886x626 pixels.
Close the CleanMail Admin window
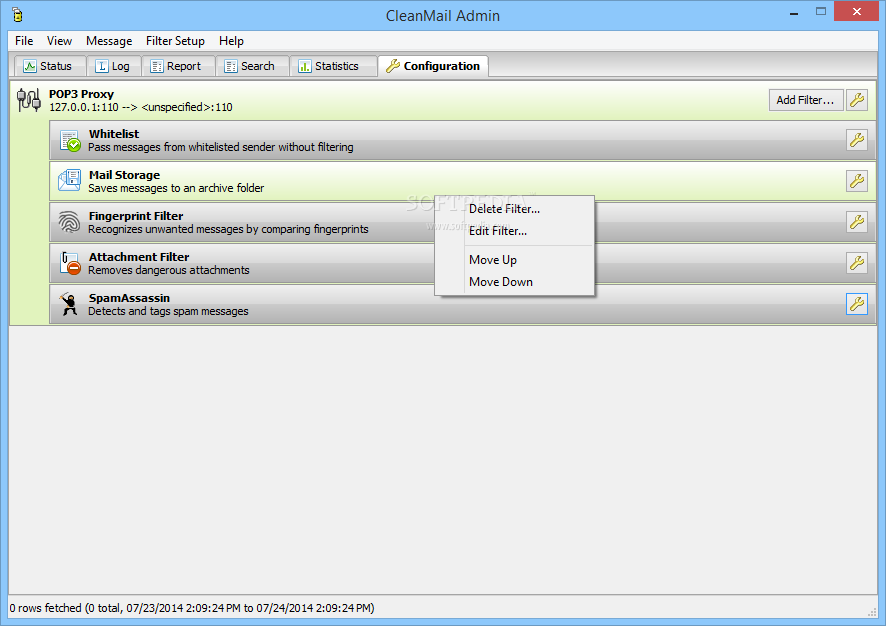click(x=857, y=12)
